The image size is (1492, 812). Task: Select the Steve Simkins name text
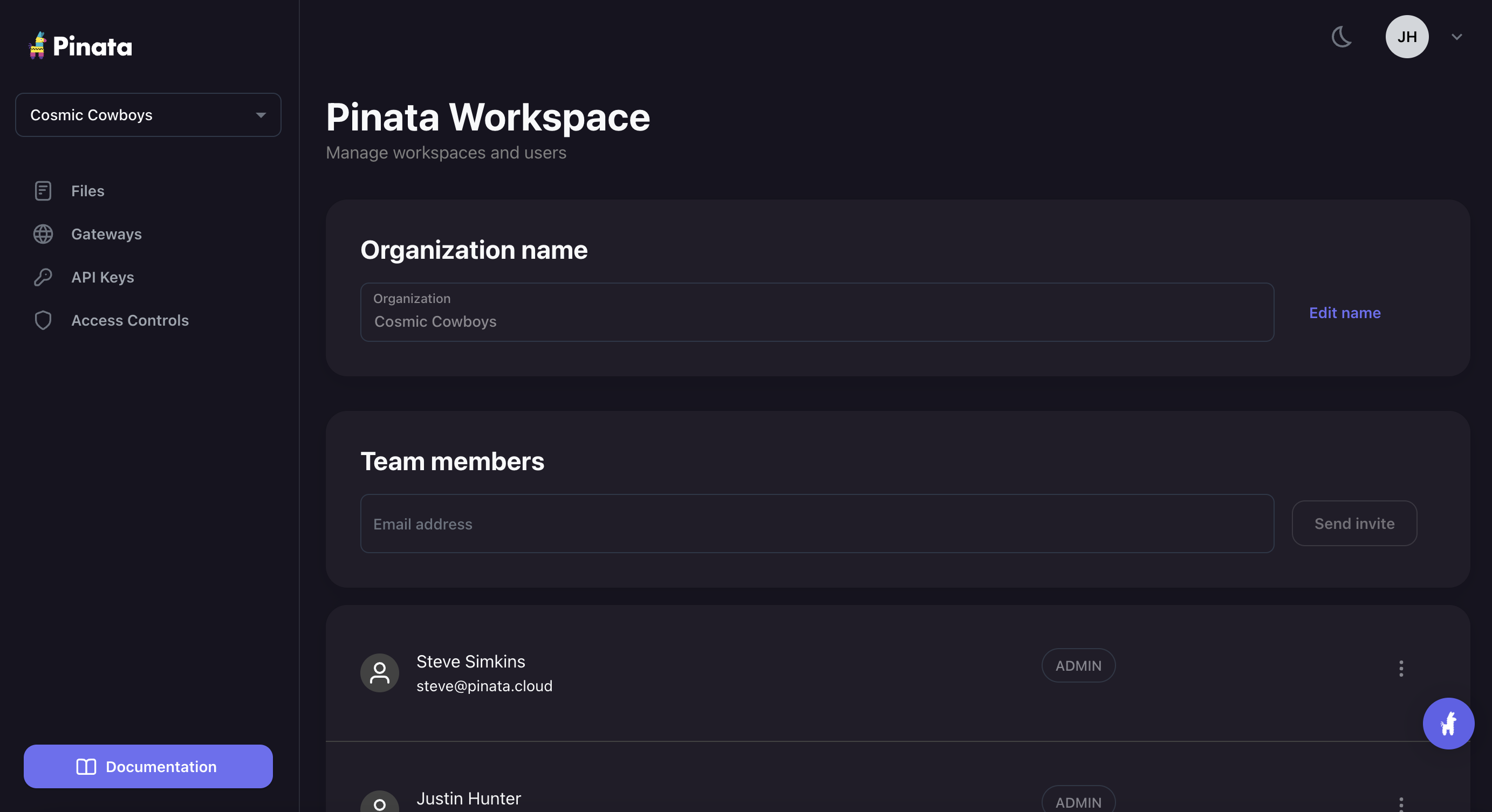pyautogui.click(x=470, y=662)
